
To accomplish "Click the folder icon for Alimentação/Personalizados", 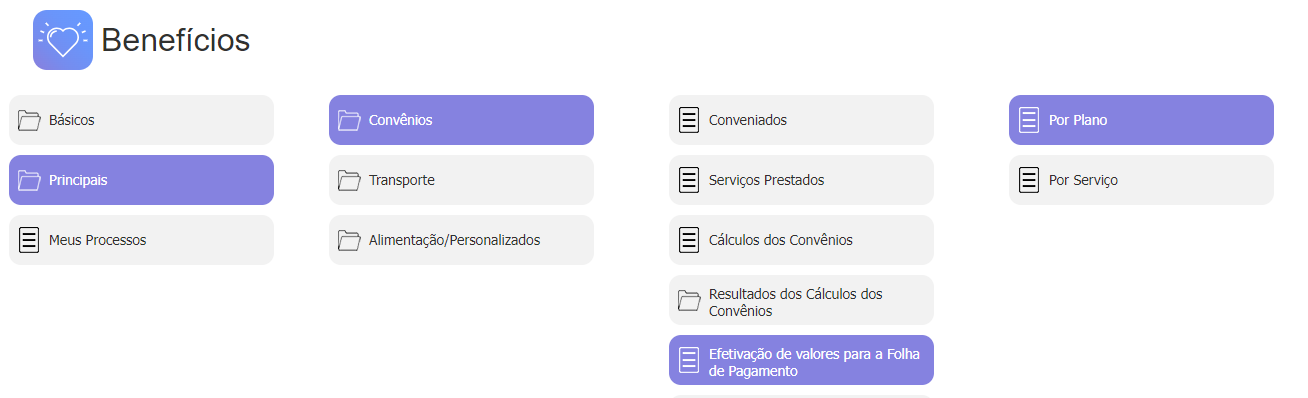I will (x=349, y=240).
